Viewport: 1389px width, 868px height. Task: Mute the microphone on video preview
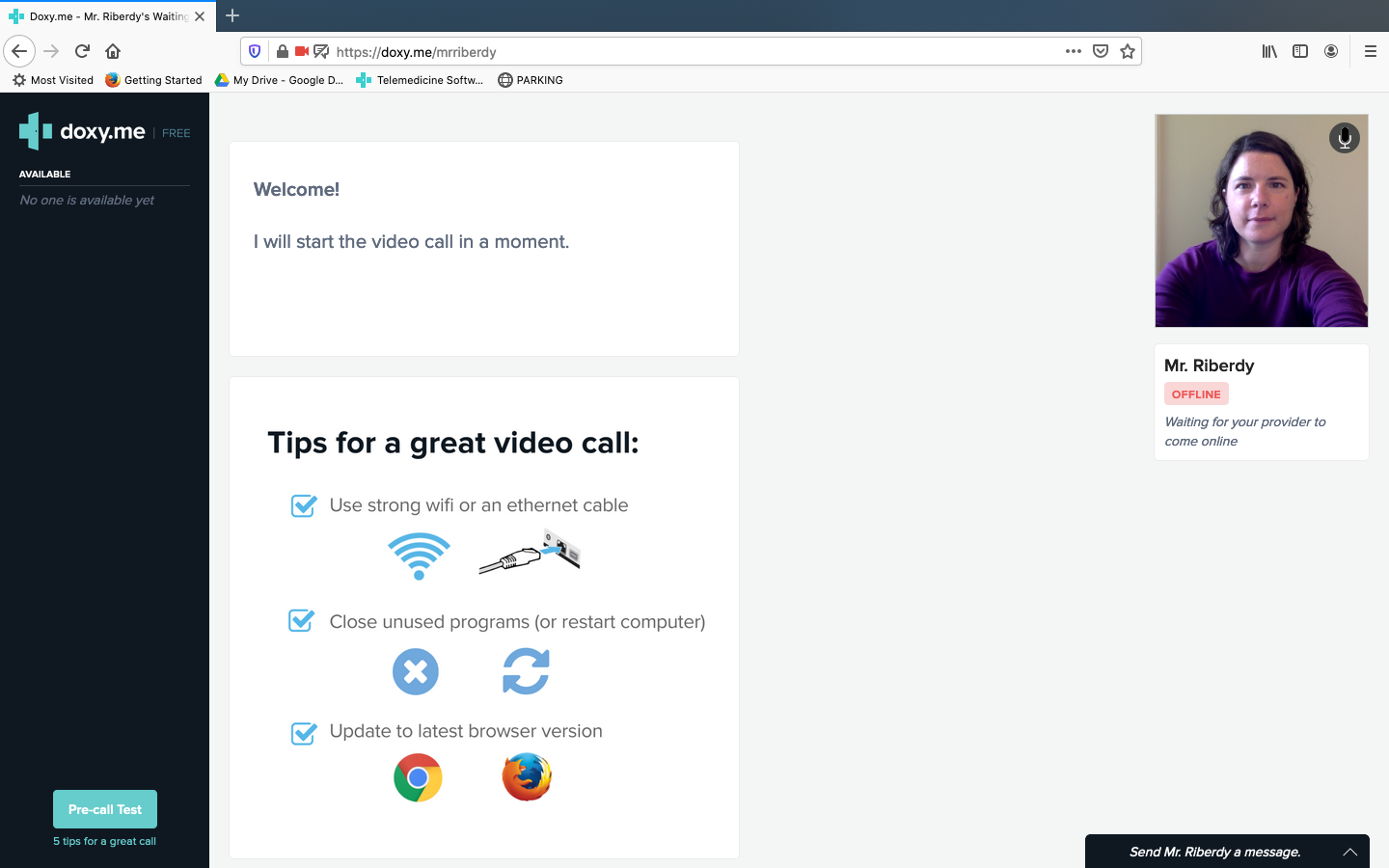(x=1344, y=138)
